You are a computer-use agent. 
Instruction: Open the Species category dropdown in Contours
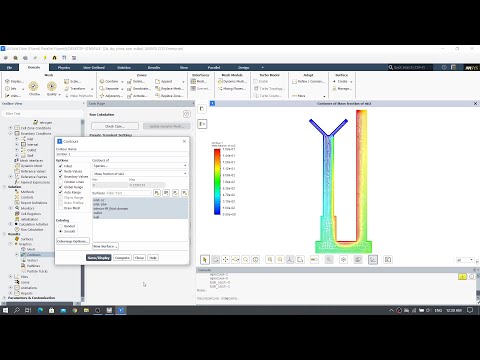click(x=140, y=166)
